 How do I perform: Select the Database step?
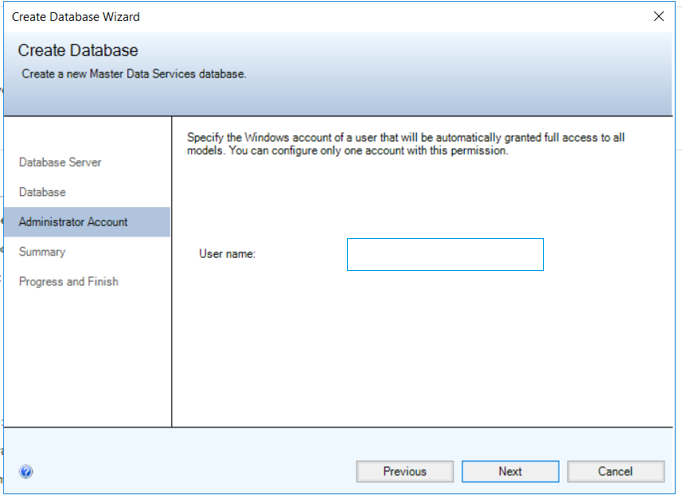[x=42, y=192]
